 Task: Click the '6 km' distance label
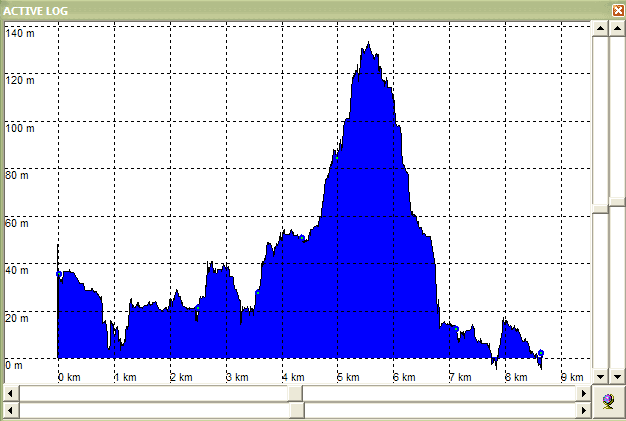(404, 378)
